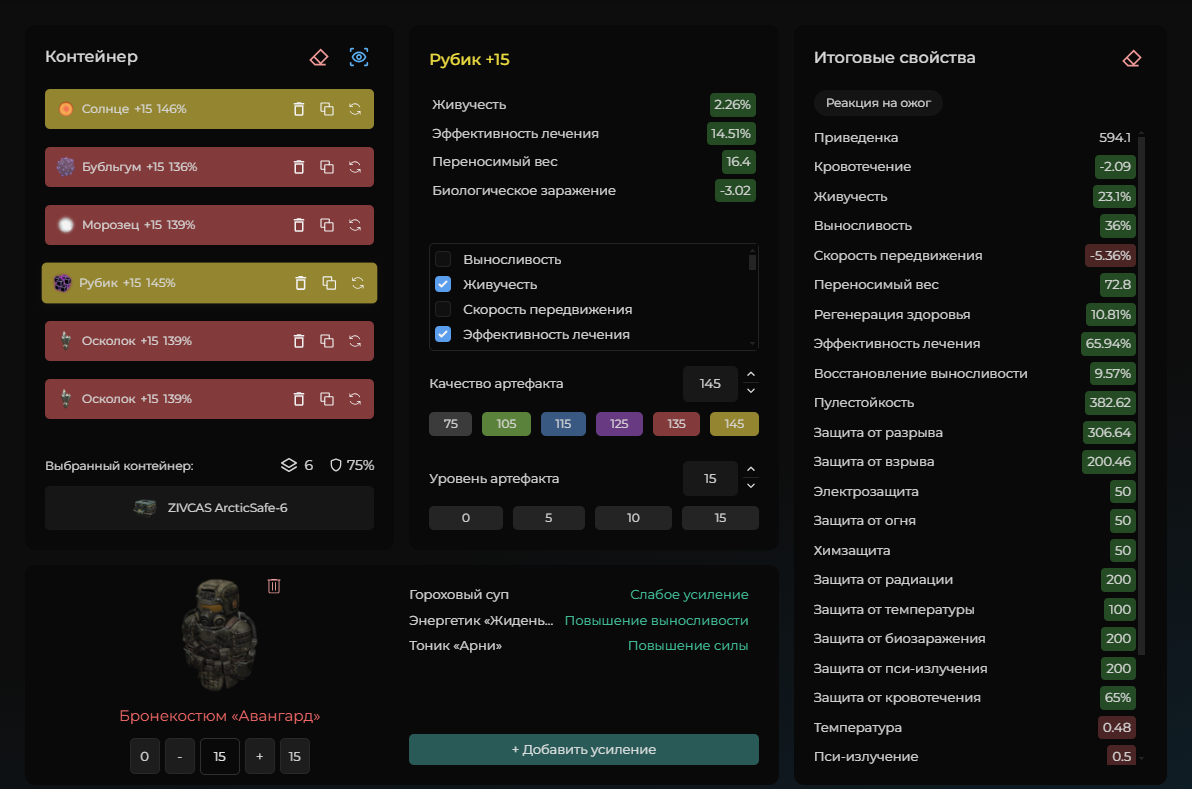This screenshot has height=789, width=1192.
Task: Increase armor level with plus button
Action: coord(260,756)
